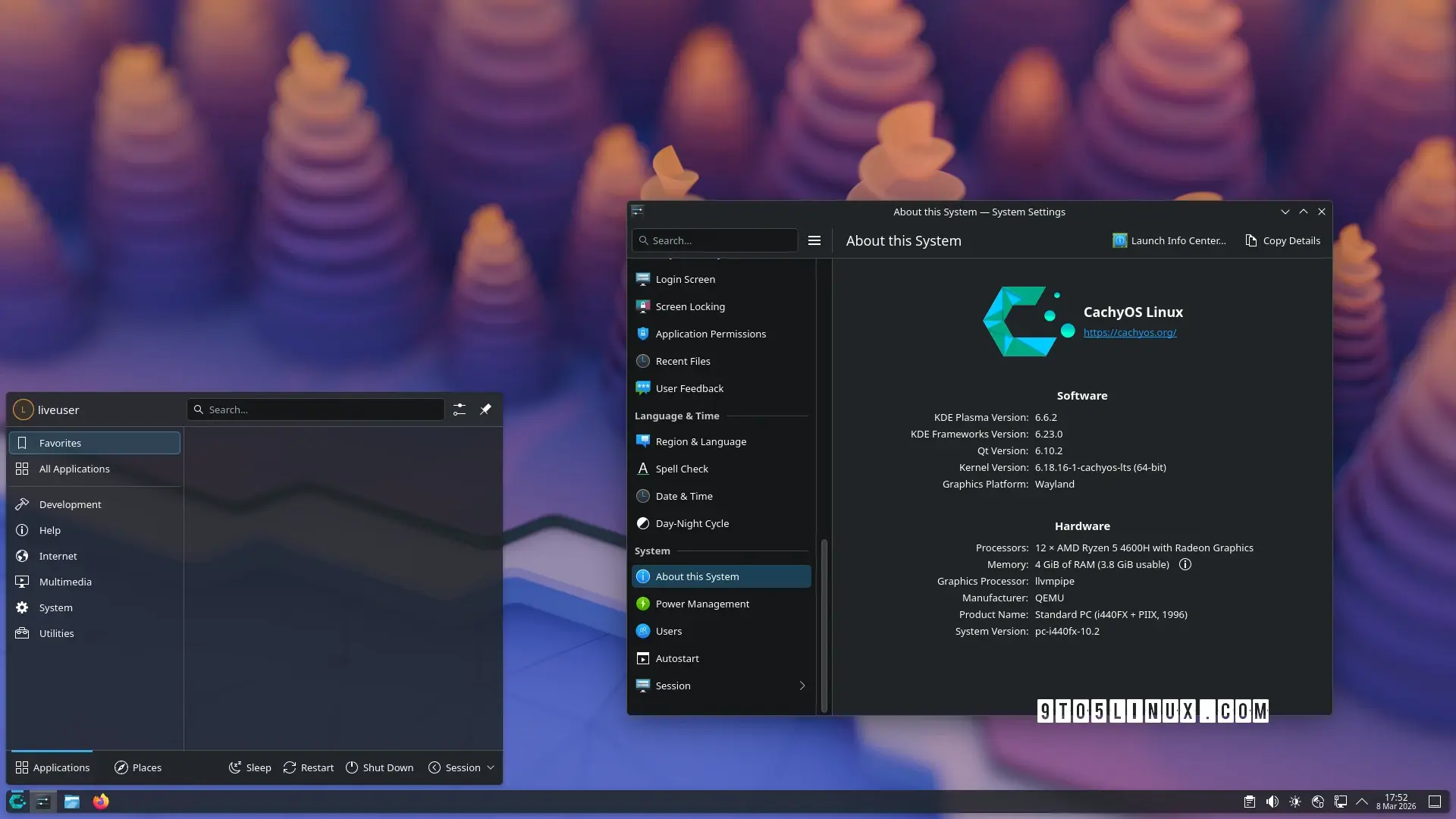Click the Copy Details button
The width and height of the screenshot is (1456, 819).
[x=1282, y=240]
